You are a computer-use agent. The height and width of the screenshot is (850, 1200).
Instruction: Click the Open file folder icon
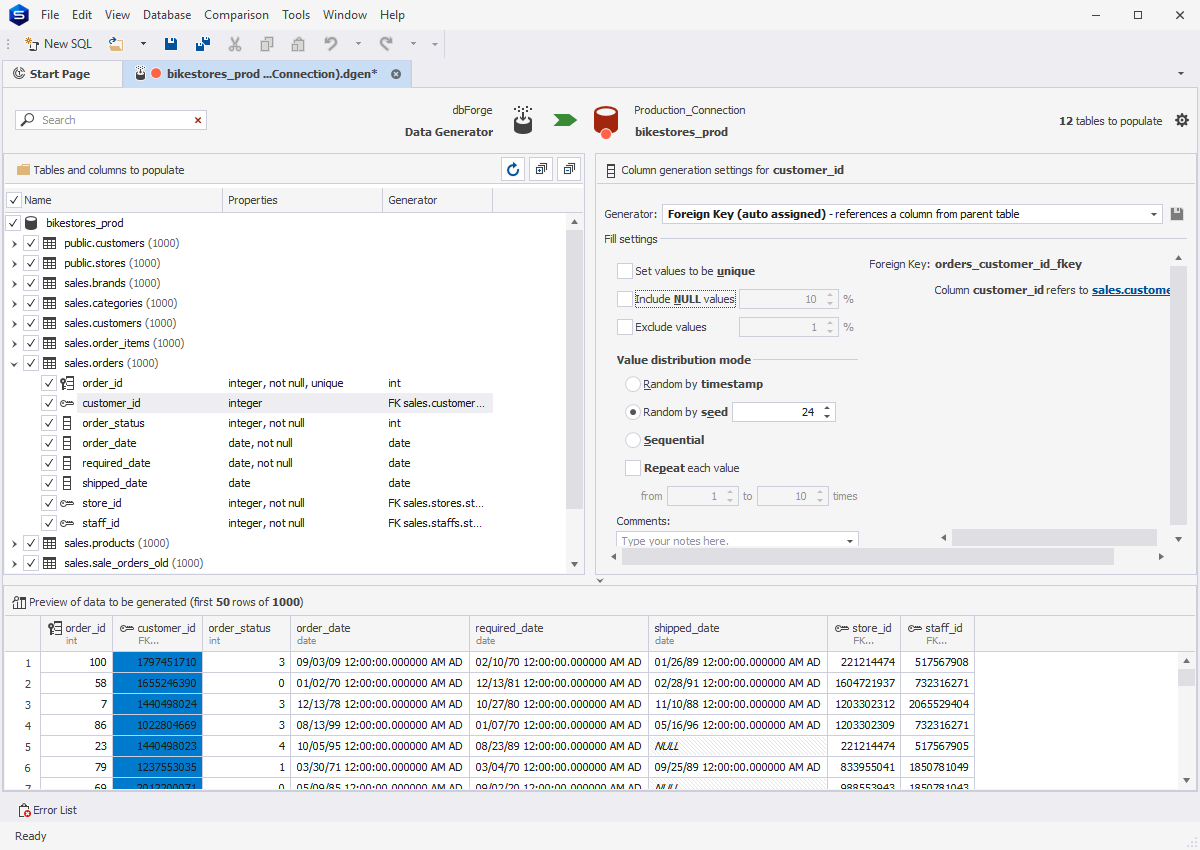coord(116,44)
